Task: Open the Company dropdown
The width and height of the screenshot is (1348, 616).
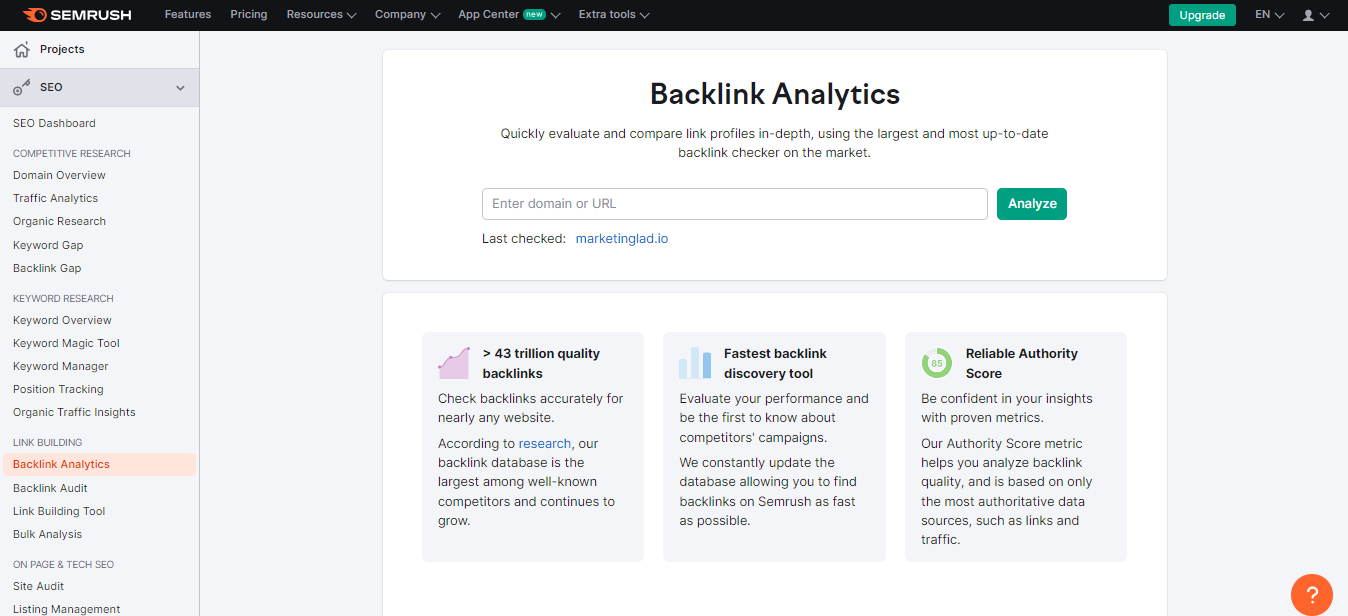Action: coord(407,15)
